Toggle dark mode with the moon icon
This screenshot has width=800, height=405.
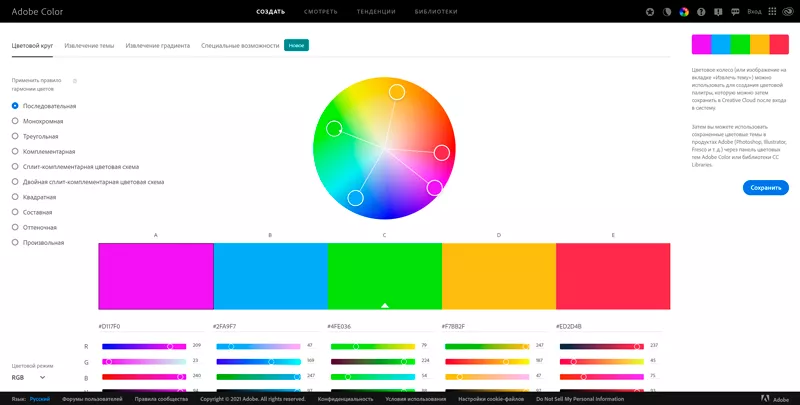[667, 12]
